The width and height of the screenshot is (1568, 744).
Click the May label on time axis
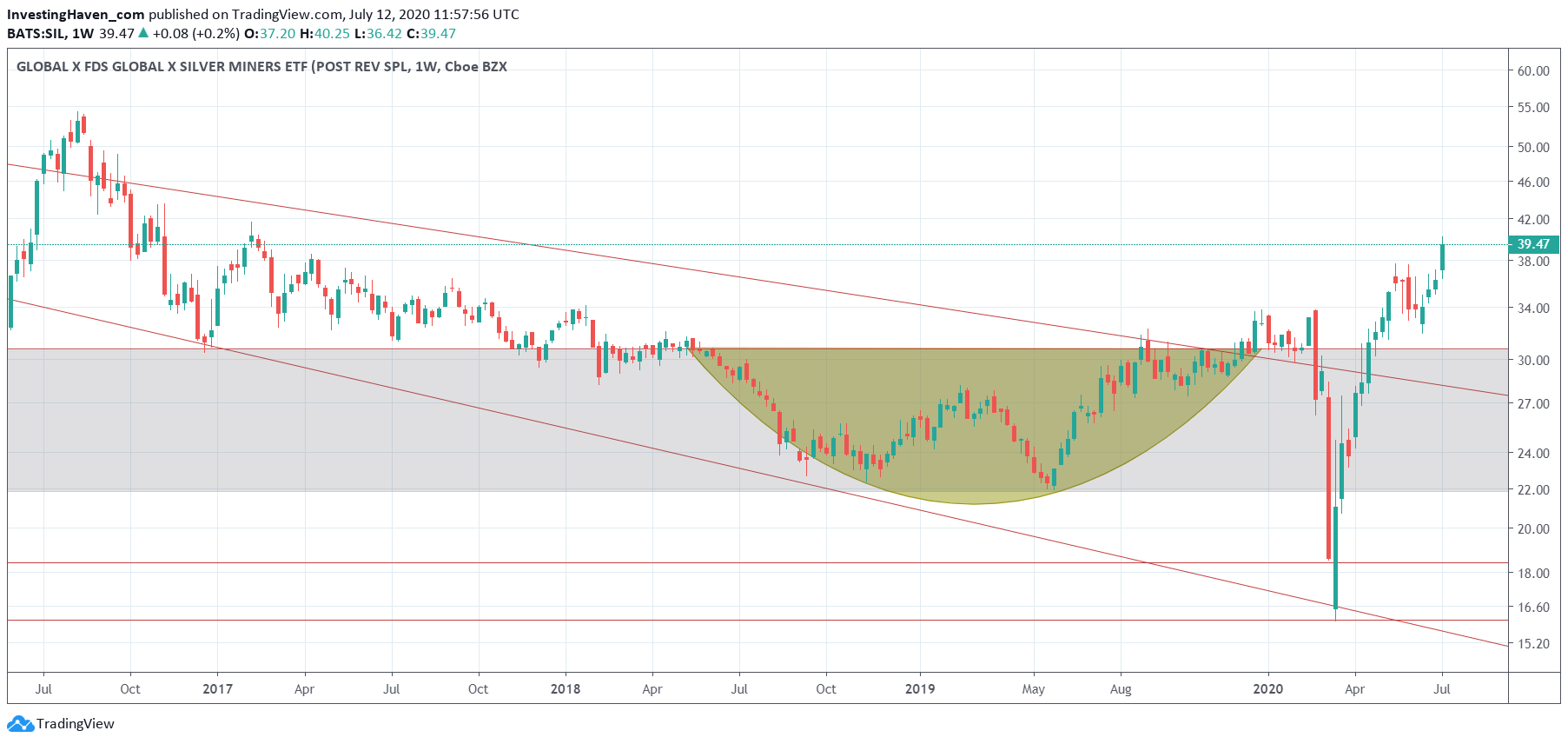[x=1034, y=689]
